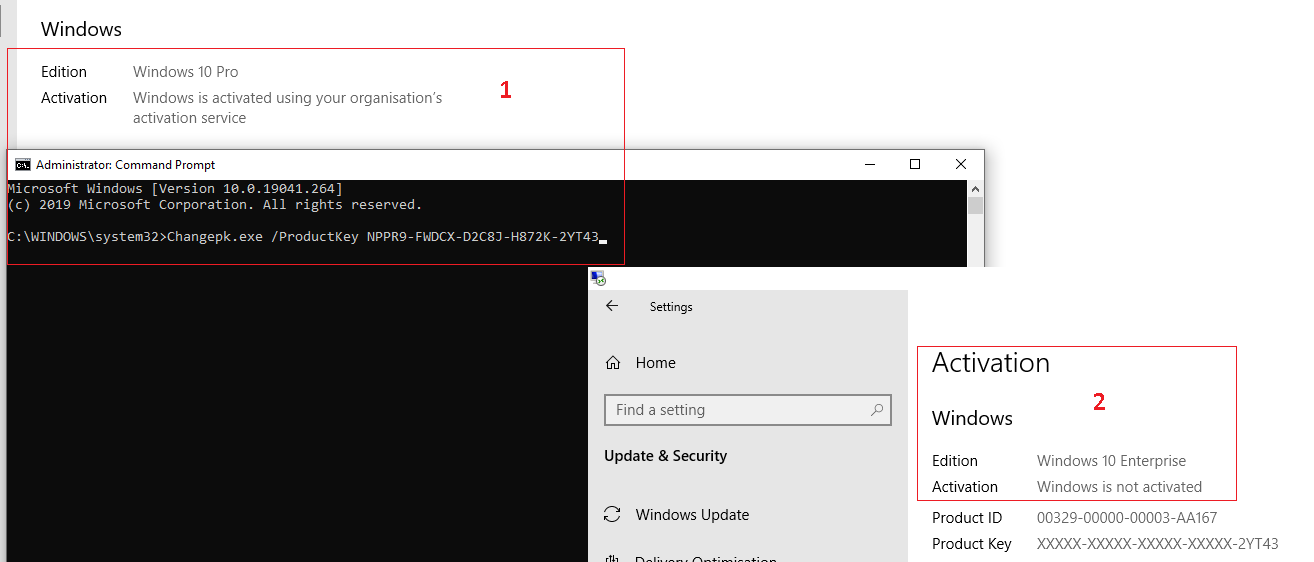This screenshot has height=562, width=1314.
Task: Go back with the Settings back arrow
Action: (x=612, y=306)
